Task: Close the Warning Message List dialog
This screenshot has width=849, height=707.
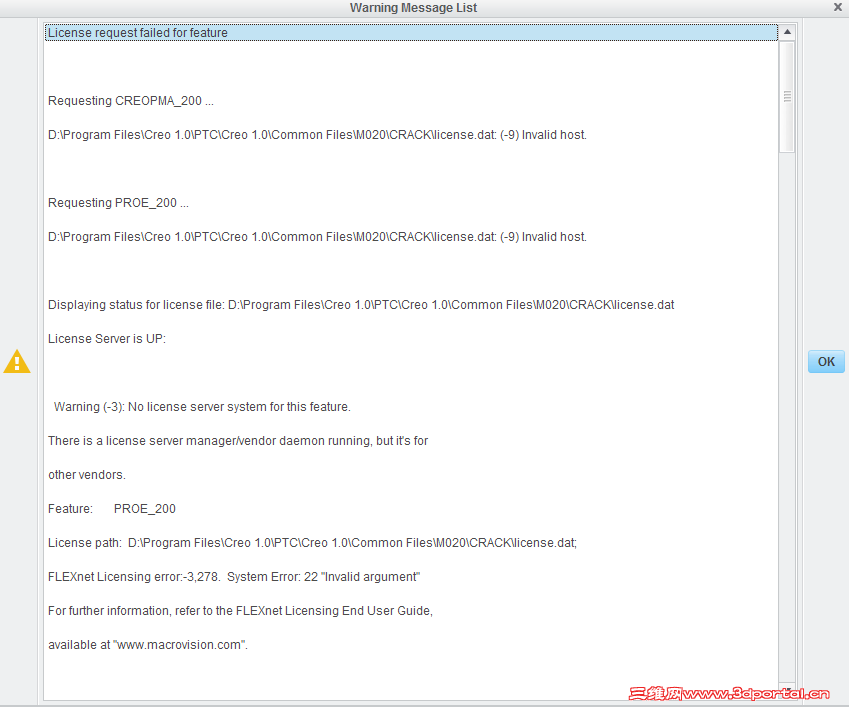Action: click(837, 6)
